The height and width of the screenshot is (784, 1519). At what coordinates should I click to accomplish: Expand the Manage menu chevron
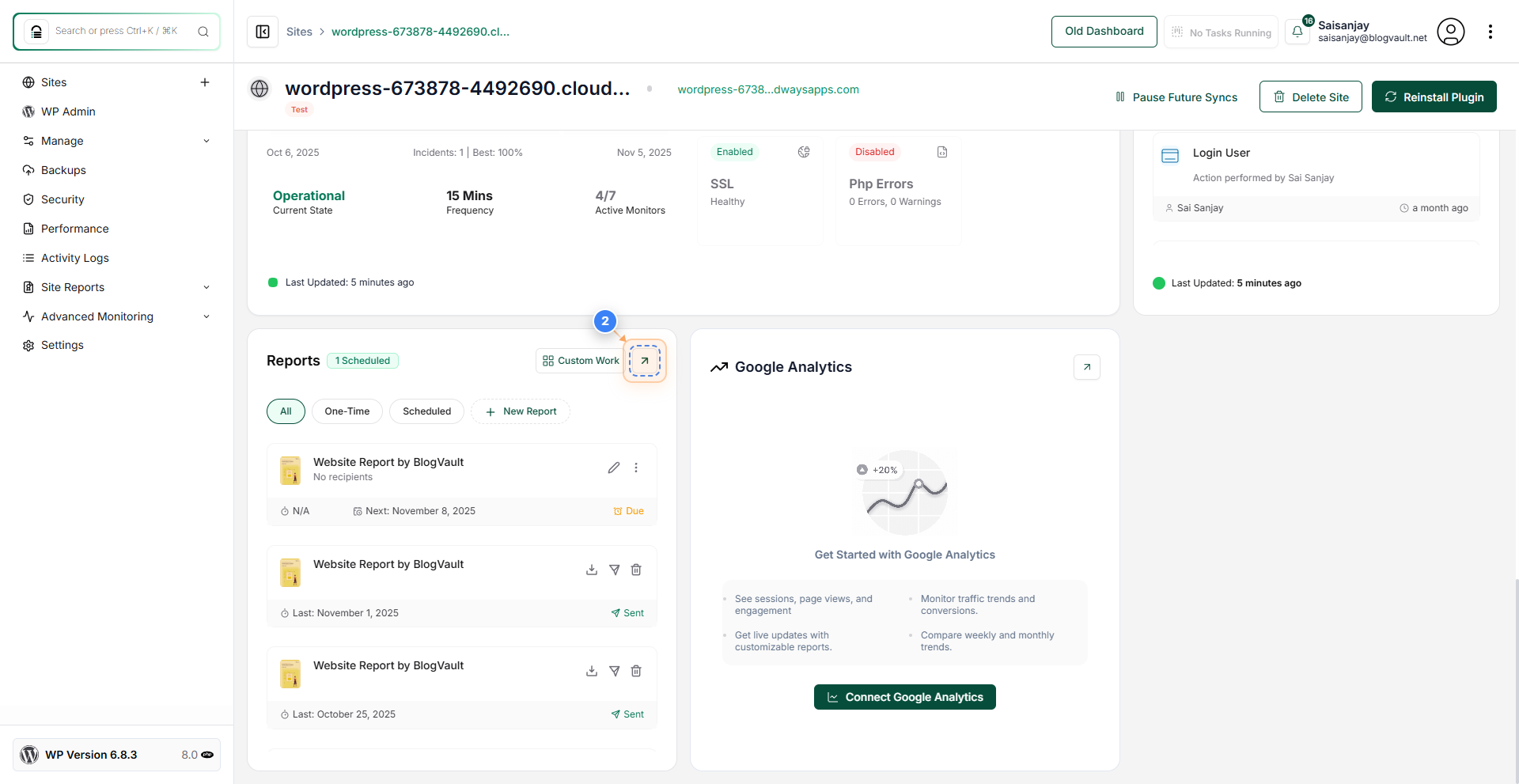(206, 141)
